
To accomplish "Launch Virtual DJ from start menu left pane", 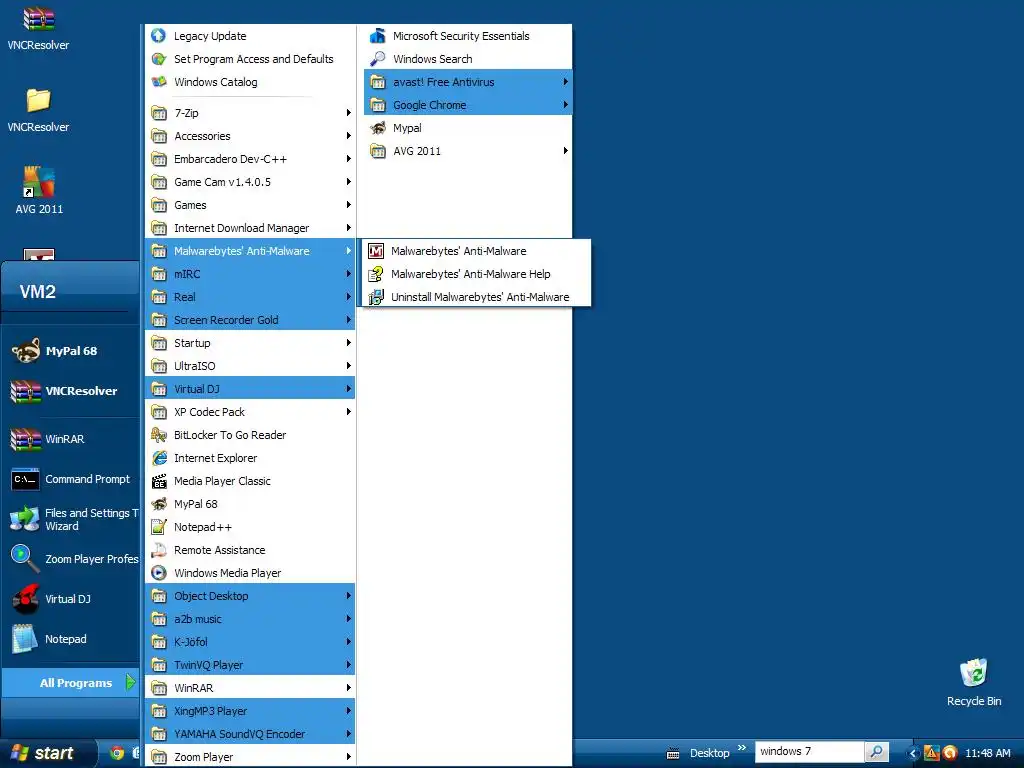I will point(71,599).
